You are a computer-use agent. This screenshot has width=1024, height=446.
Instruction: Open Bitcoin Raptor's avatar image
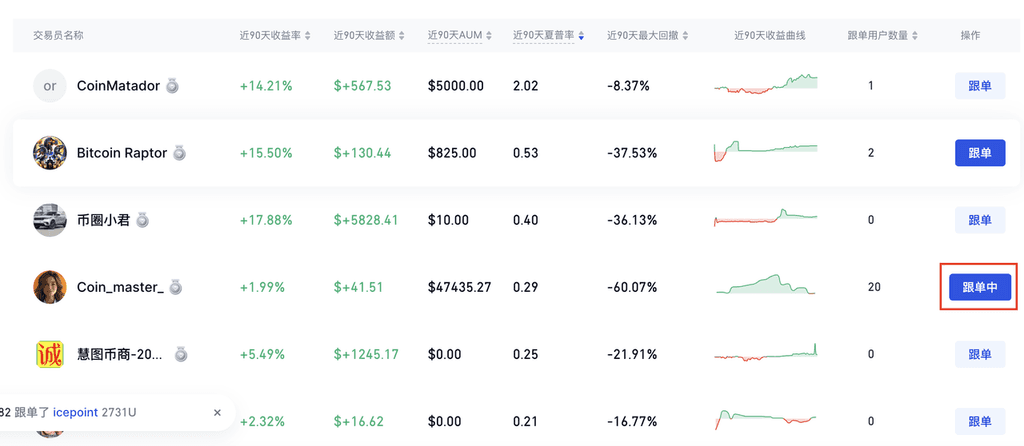click(50, 153)
